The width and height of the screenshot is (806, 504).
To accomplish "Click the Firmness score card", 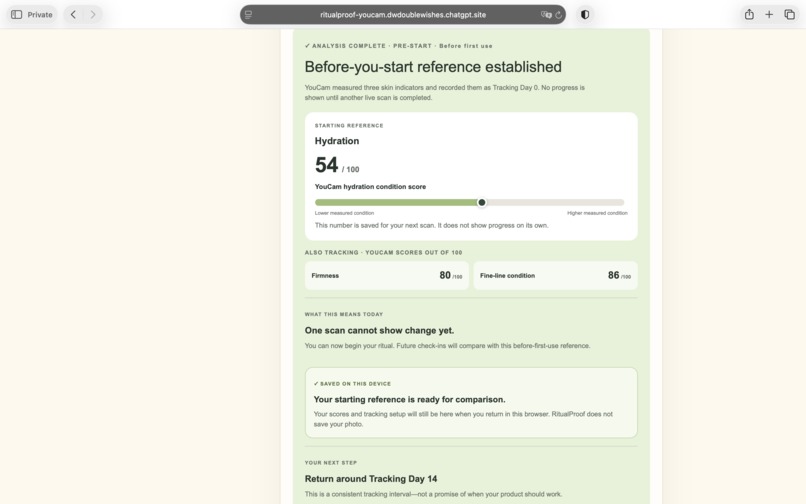I will tap(387, 276).
